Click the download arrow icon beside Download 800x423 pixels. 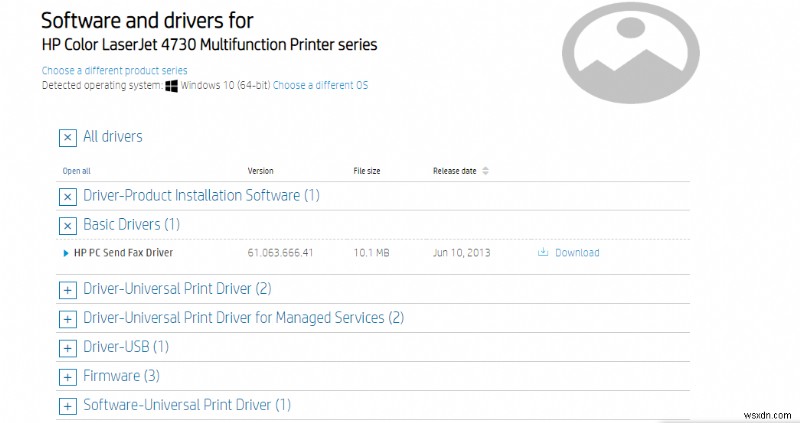pyautogui.click(x=543, y=253)
